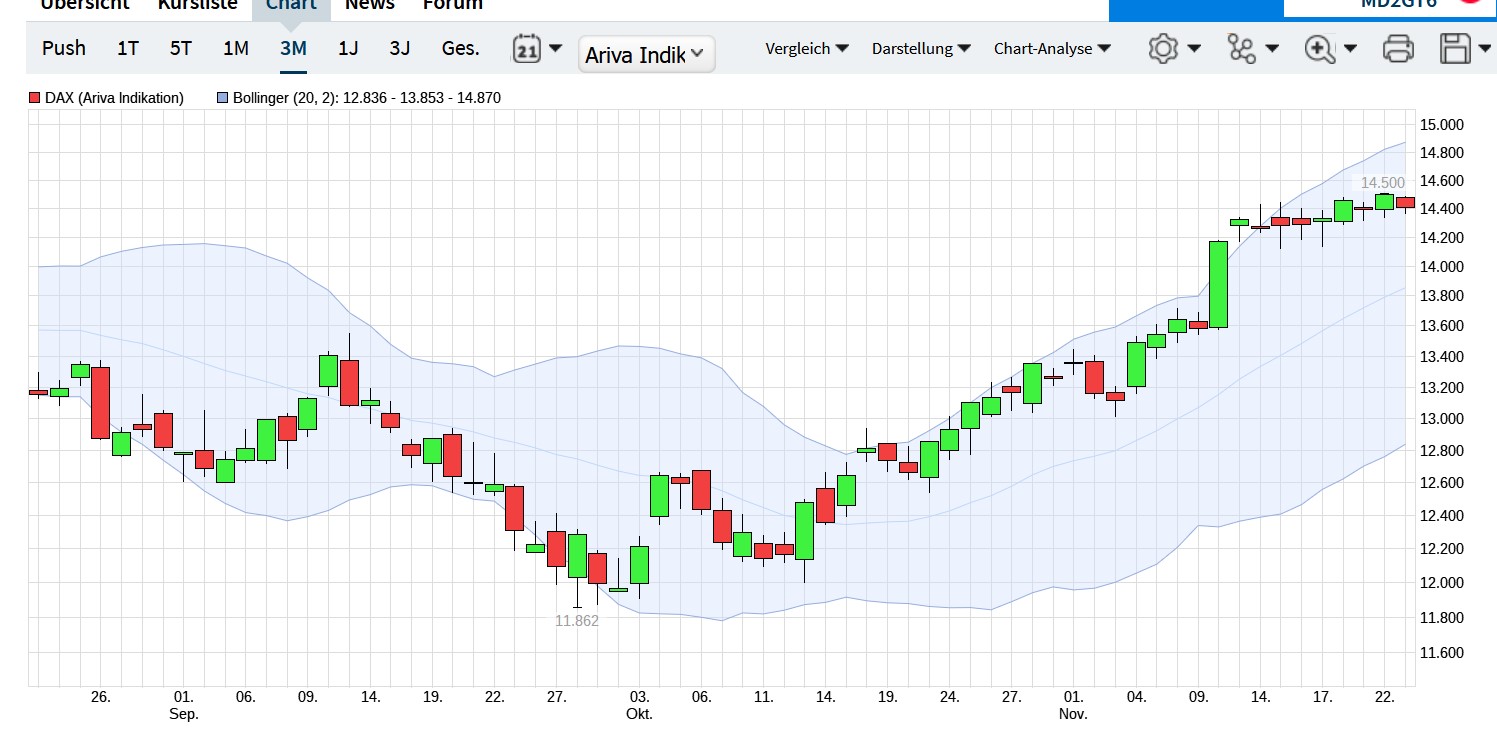The width and height of the screenshot is (1497, 735).
Task: Open the magnifier zoom menu
Action: 1331,48
